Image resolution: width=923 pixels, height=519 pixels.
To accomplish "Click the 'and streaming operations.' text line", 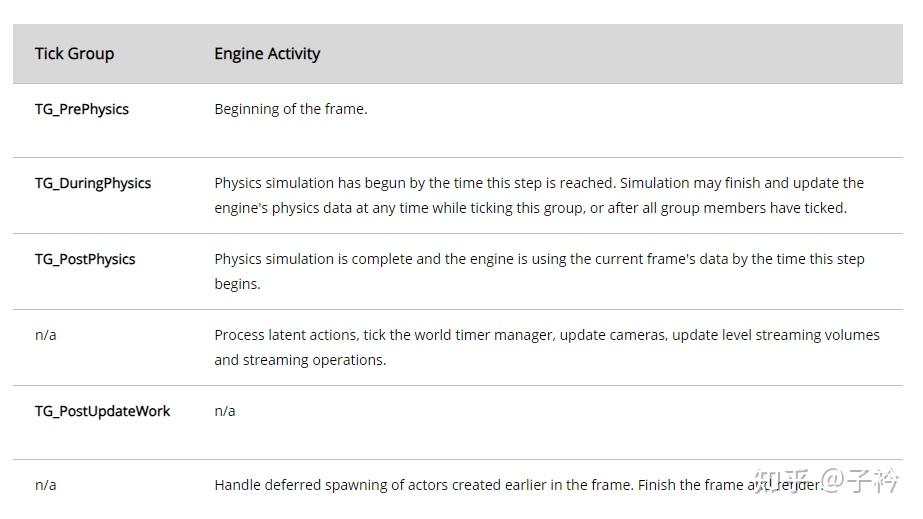I will (x=300, y=360).
